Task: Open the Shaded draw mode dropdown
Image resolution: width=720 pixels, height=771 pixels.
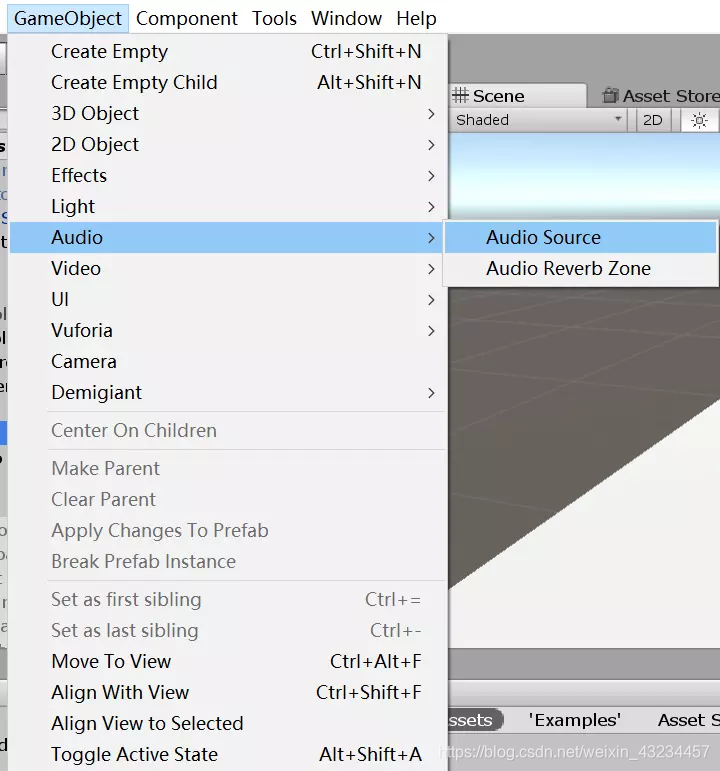Action: coord(539,120)
